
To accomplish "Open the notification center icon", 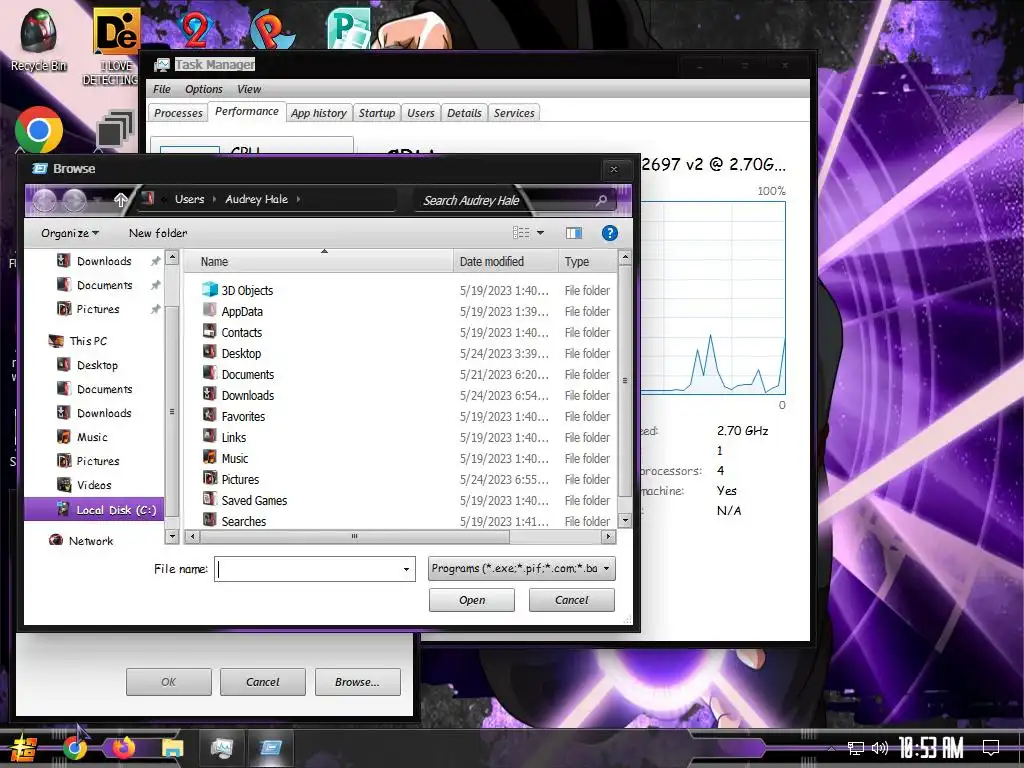I will pos(991,748).
